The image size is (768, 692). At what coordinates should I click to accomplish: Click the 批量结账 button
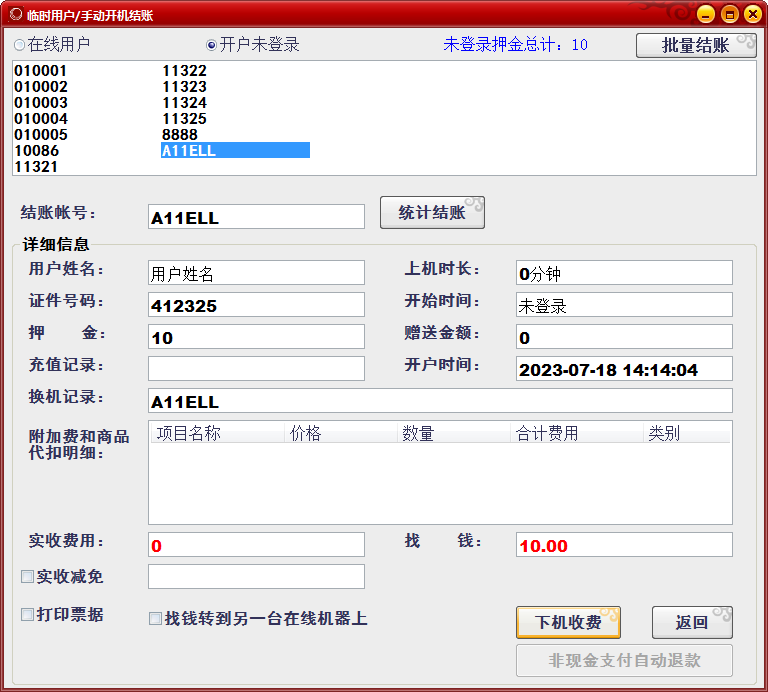(696, 45)
